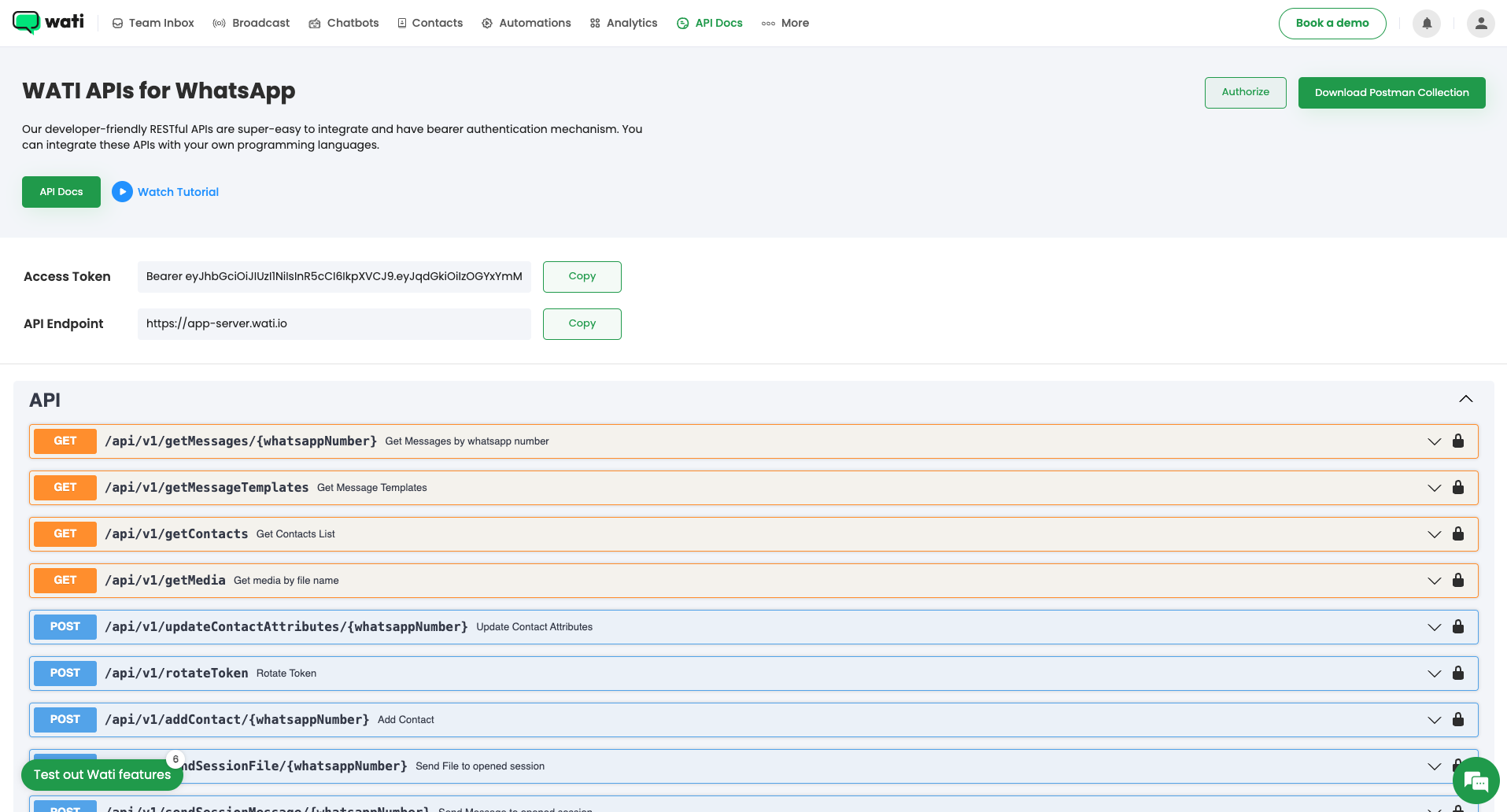Click the API Endpoint input field
This screenshot has height=812, width=1507.
[334, 323]
